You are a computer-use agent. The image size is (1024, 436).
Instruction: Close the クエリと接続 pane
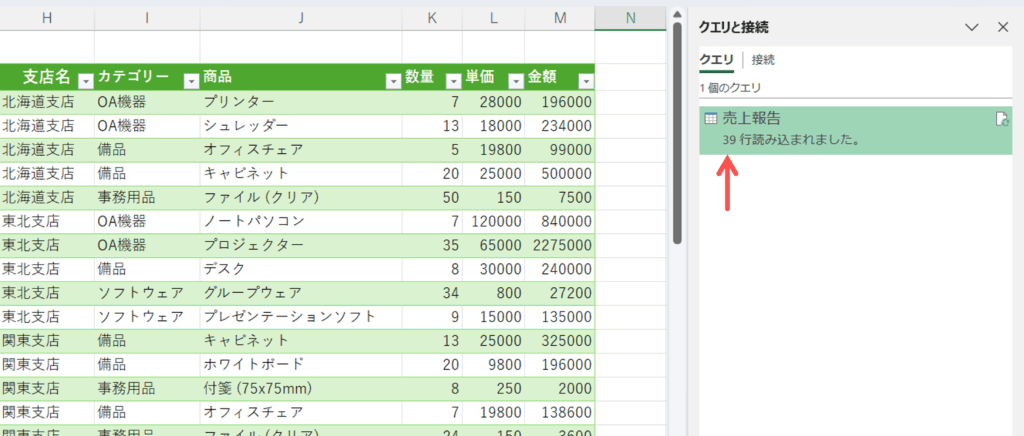[x=1003, y=27]
